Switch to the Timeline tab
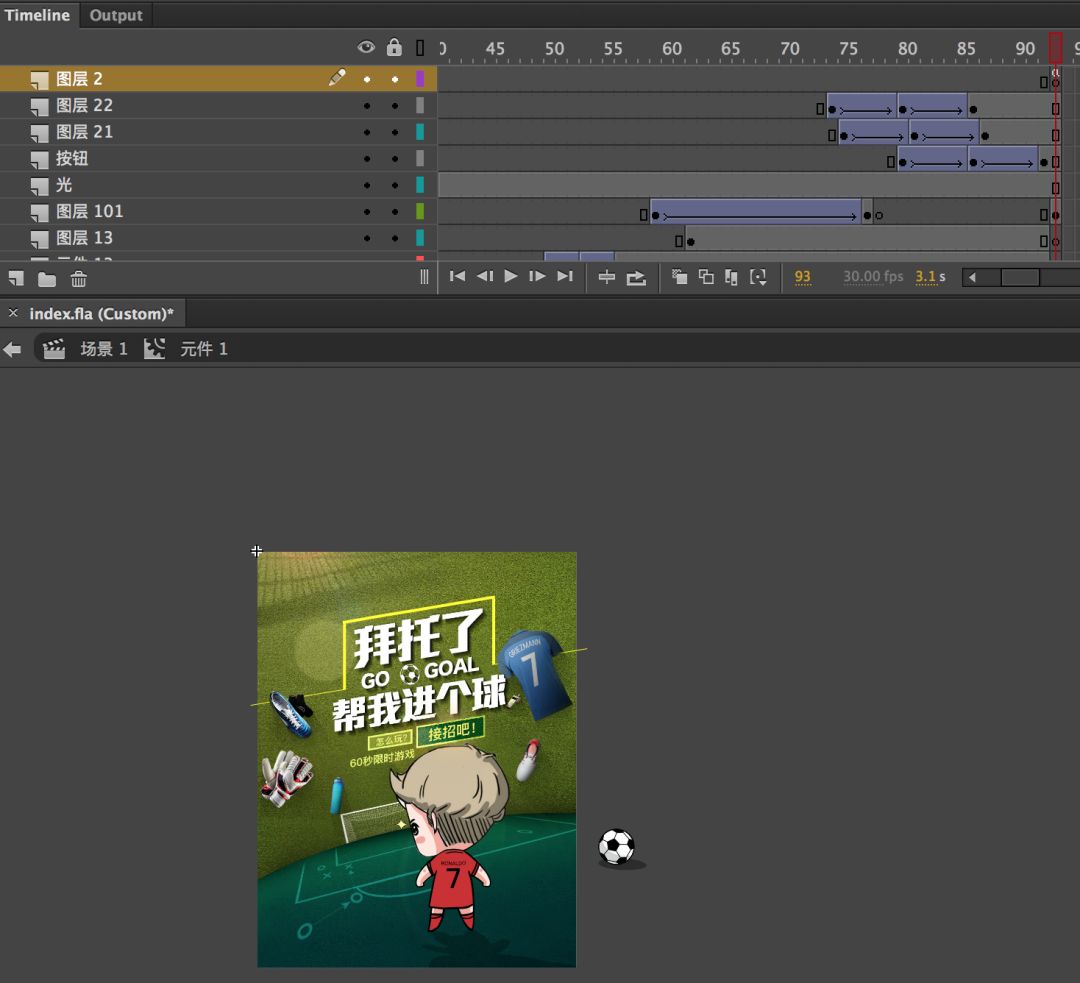 click(37, 14)
